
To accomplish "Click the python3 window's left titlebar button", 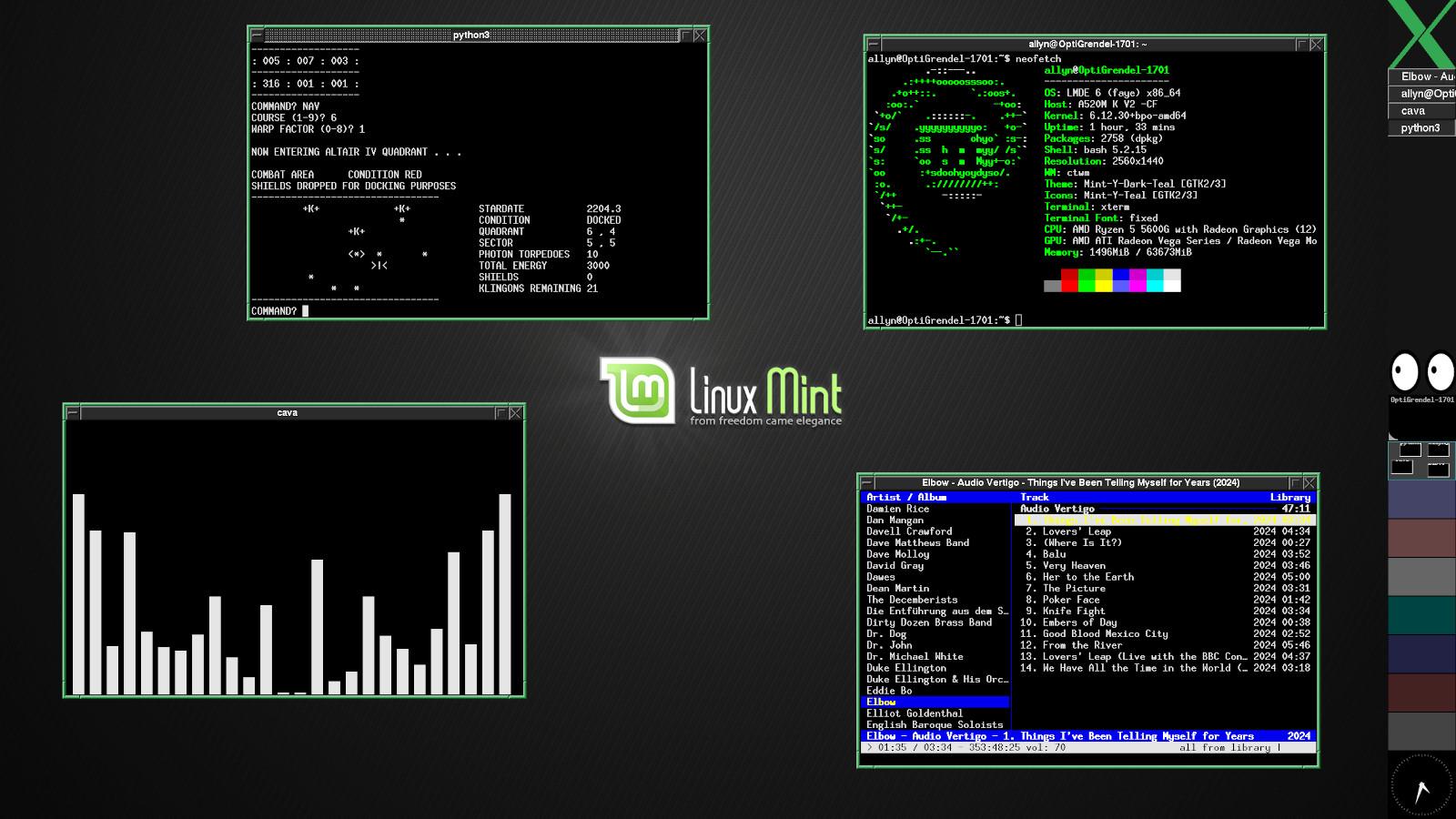I will coord(257,35).
